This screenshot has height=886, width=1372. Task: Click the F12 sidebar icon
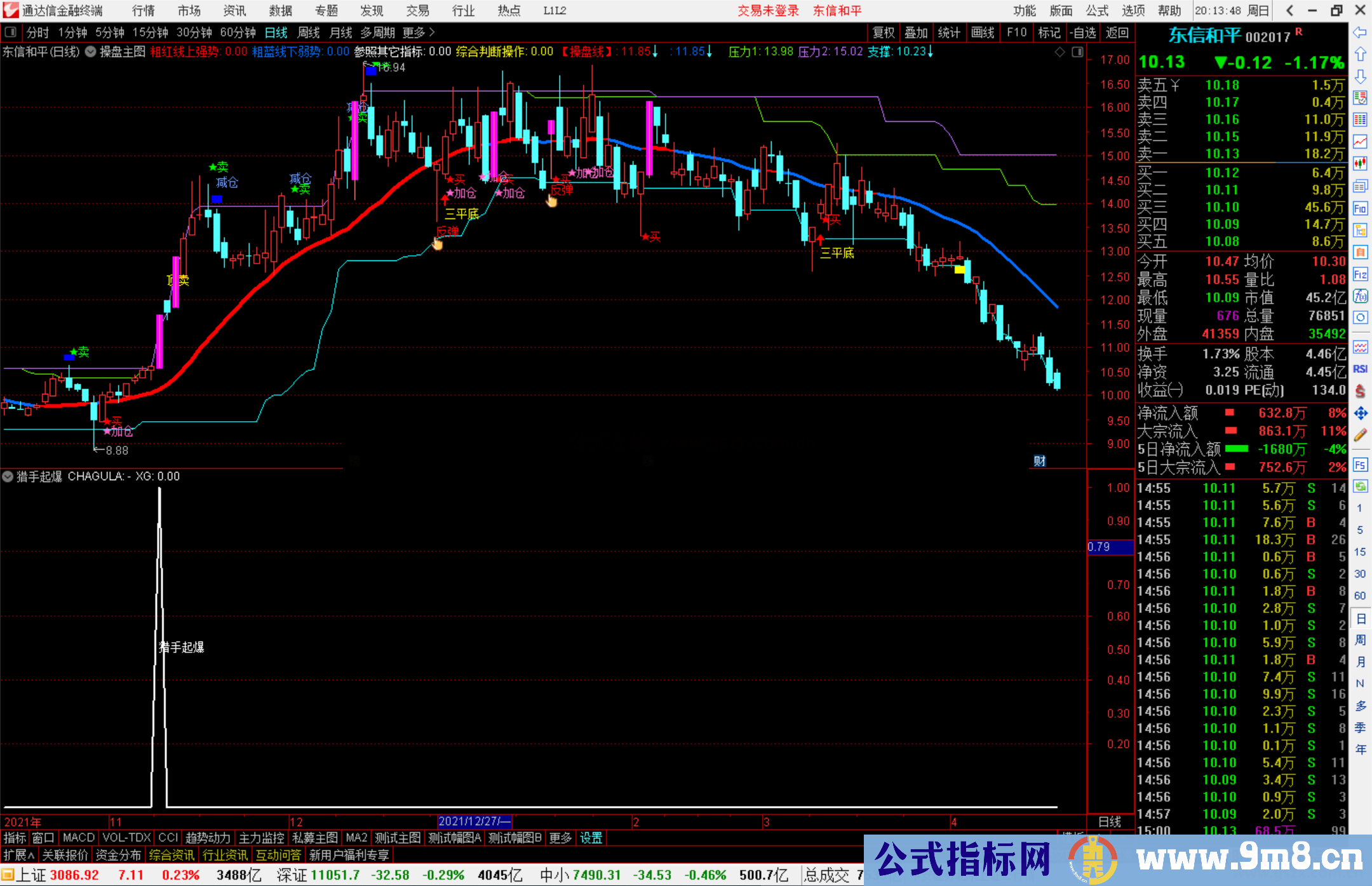click(1360, 274)
